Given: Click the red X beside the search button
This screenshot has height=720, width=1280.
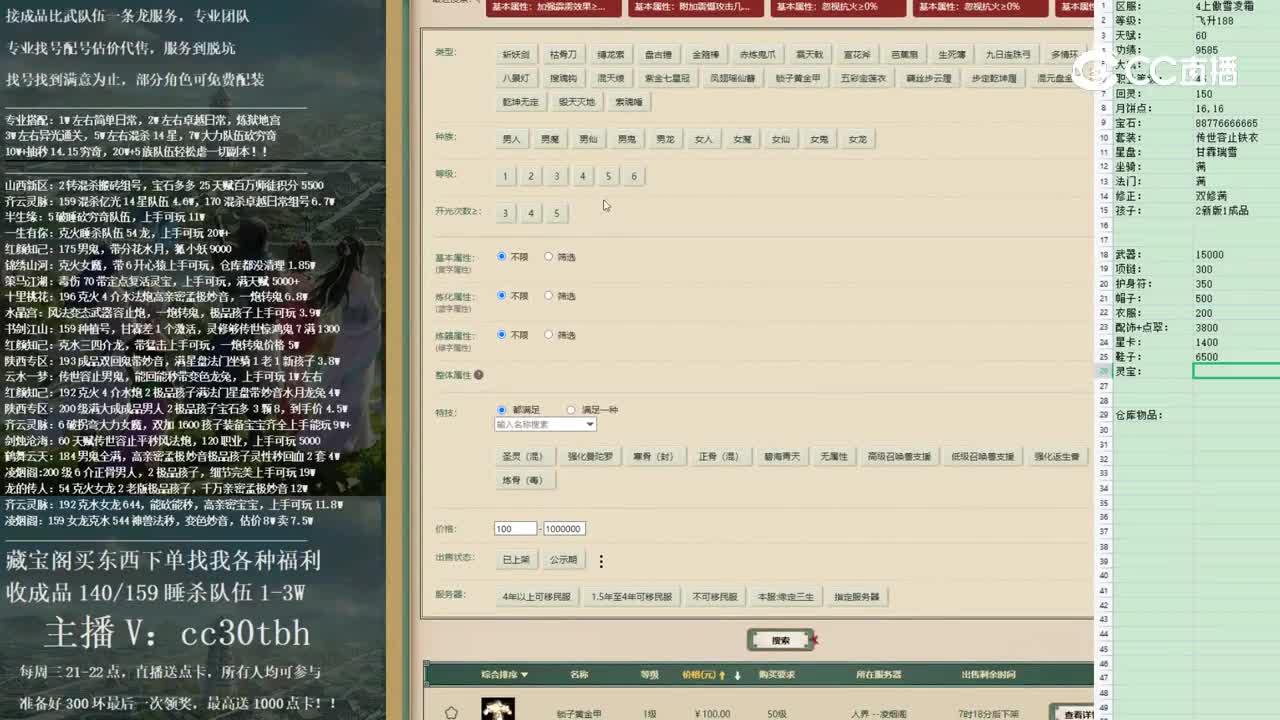Looking at the screenshot, I should 815,640.
